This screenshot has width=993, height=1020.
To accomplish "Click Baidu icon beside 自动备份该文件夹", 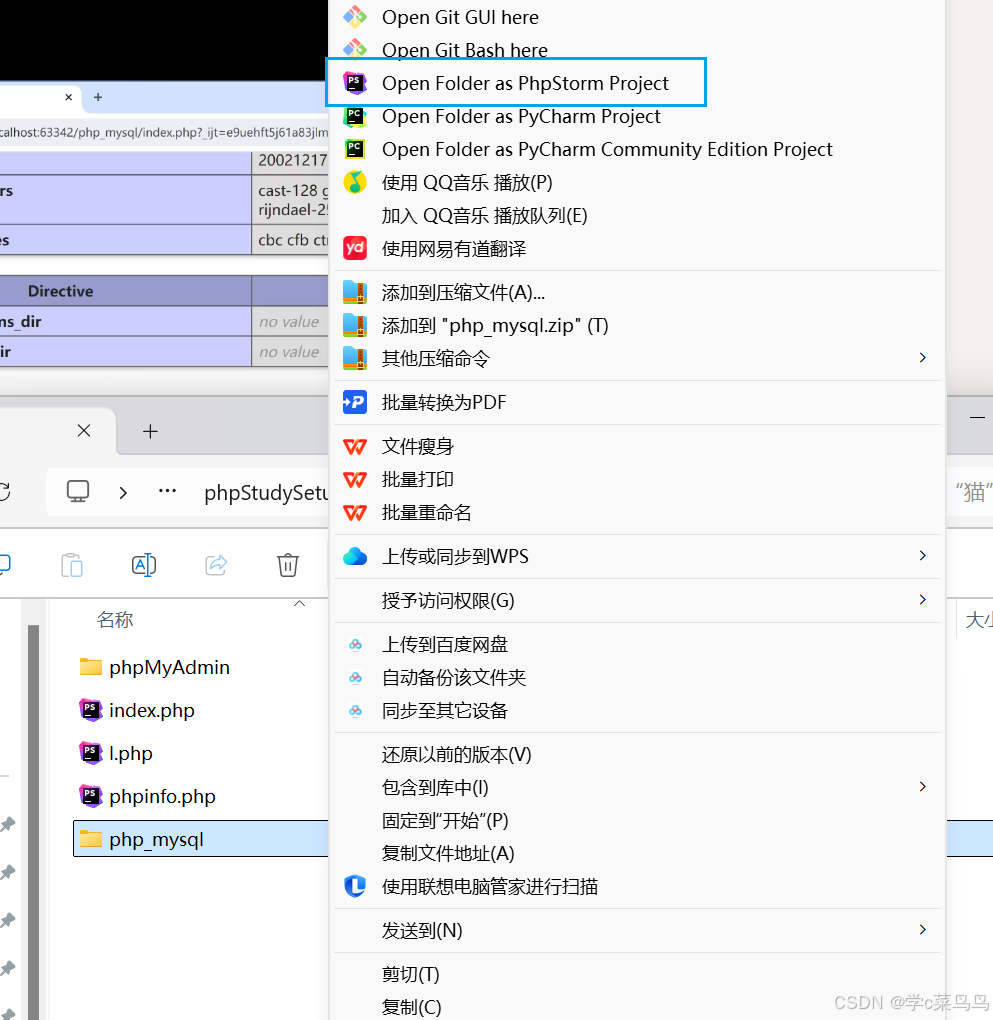I will tap(355, 678).
